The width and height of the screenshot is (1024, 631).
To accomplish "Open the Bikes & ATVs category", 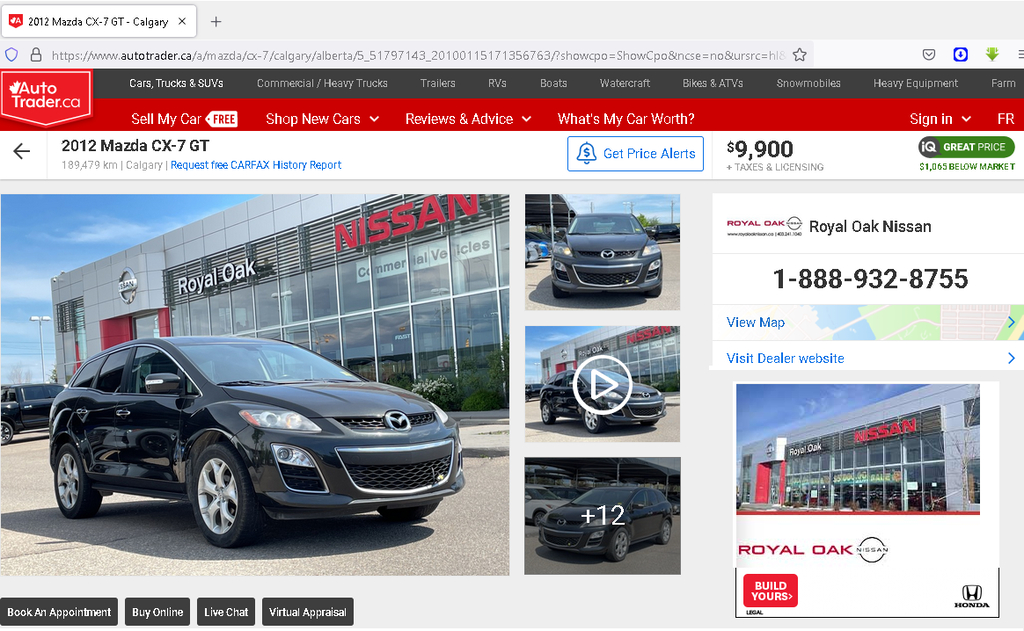I will (x=712, y=83).
